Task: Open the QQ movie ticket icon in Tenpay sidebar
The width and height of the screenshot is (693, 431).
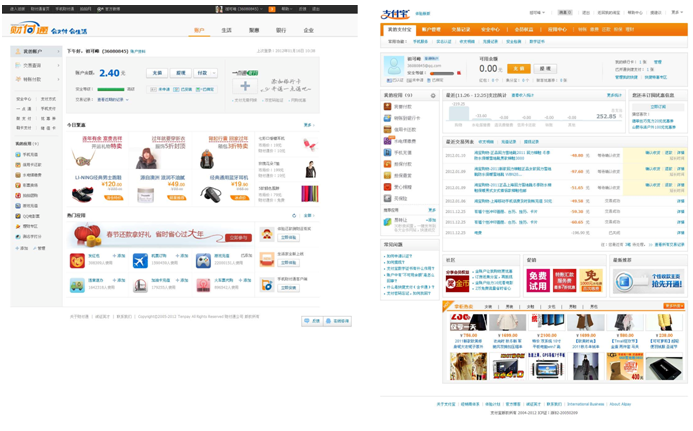Action: 18,216
